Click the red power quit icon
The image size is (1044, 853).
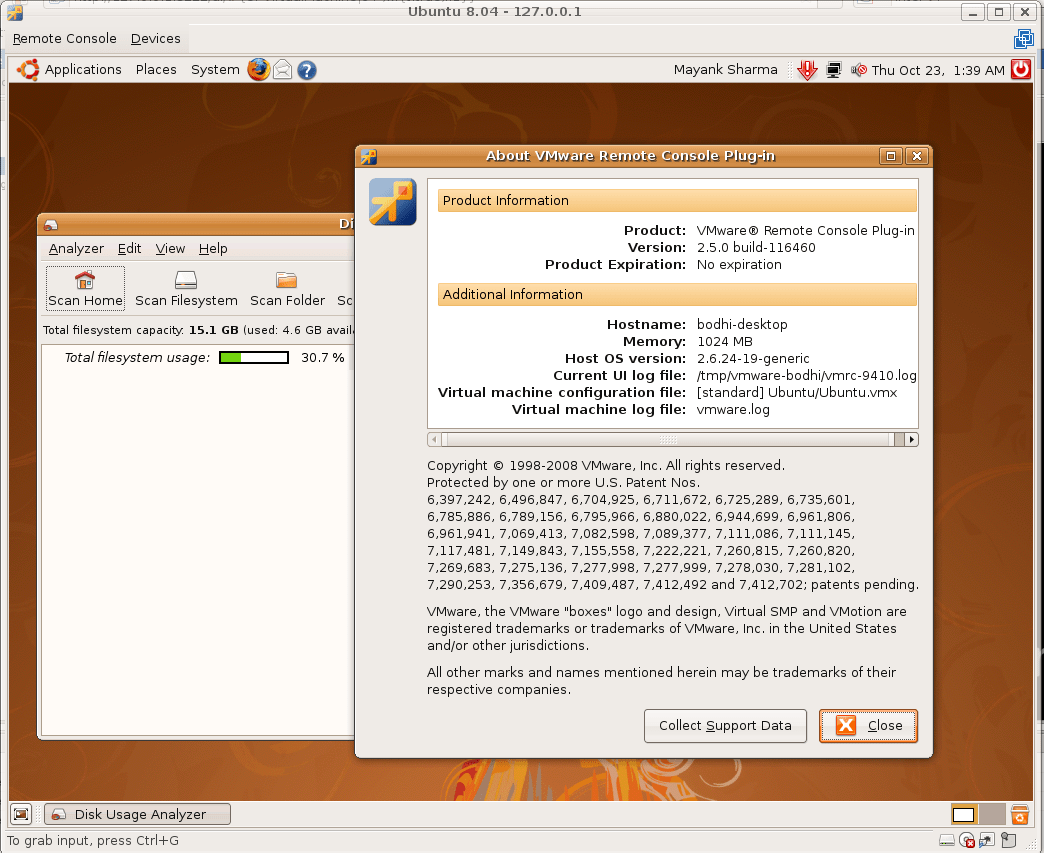(1021, 69)
